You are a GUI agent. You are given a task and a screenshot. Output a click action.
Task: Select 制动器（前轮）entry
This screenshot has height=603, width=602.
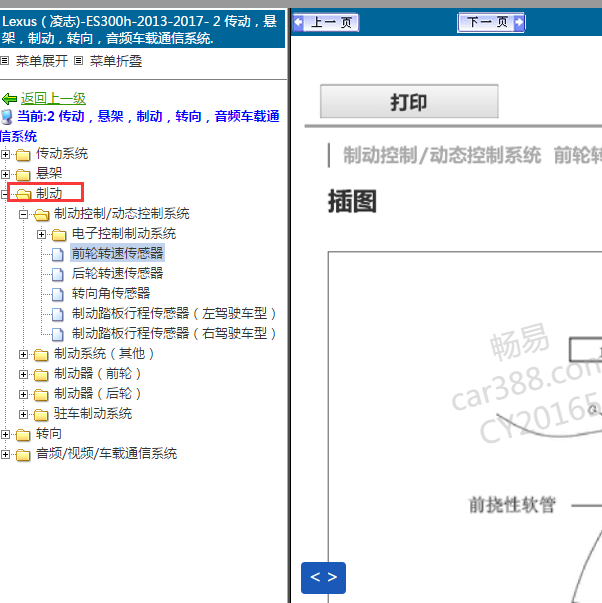point(98,373)
